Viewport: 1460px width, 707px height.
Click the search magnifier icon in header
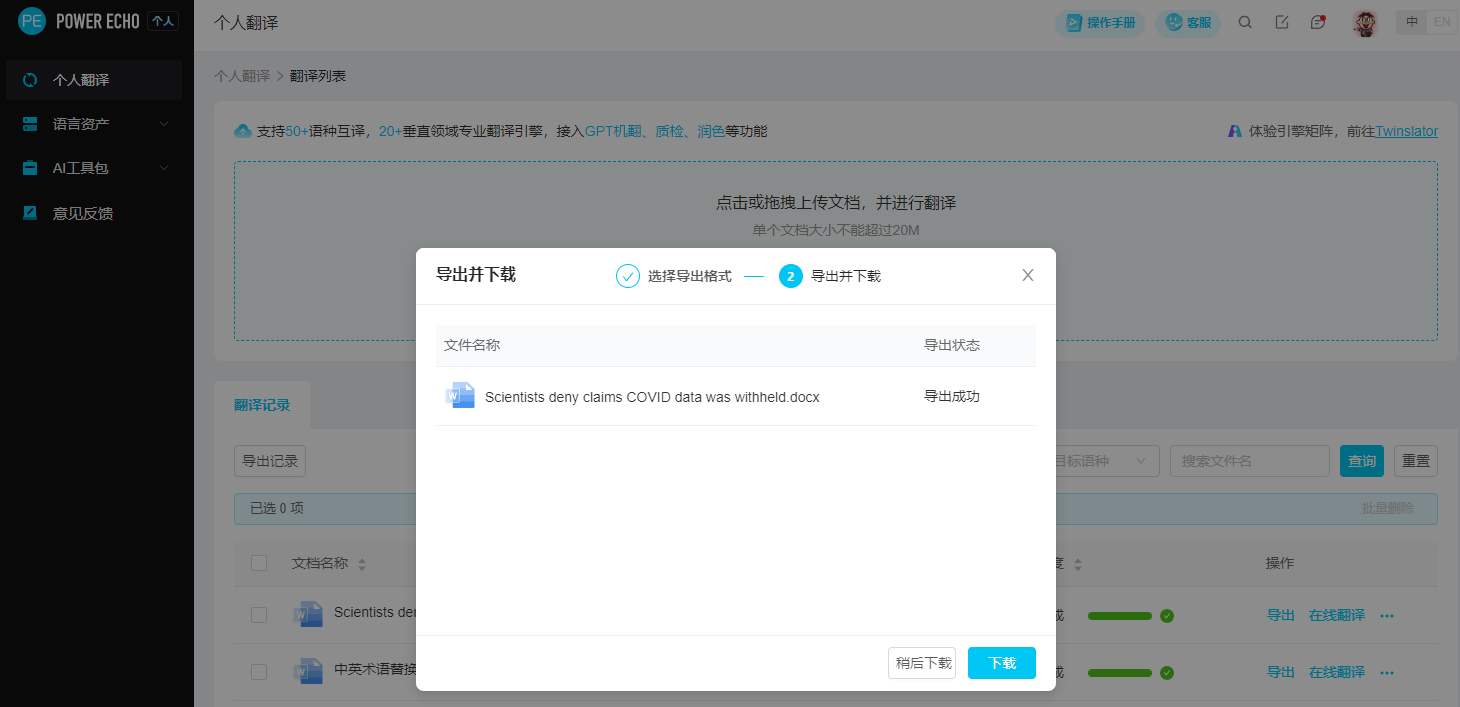1245,22
